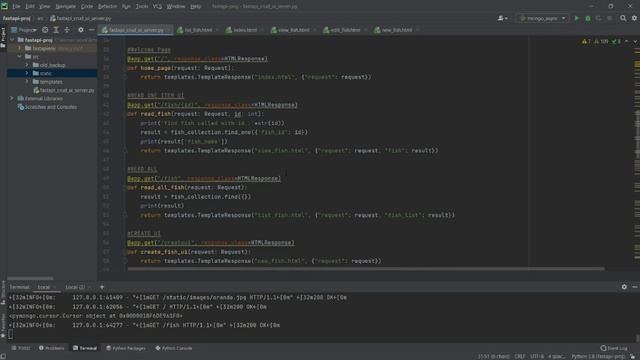
Task: Switch to list_fish.html editor tab
Action: [x=198, y=30]
